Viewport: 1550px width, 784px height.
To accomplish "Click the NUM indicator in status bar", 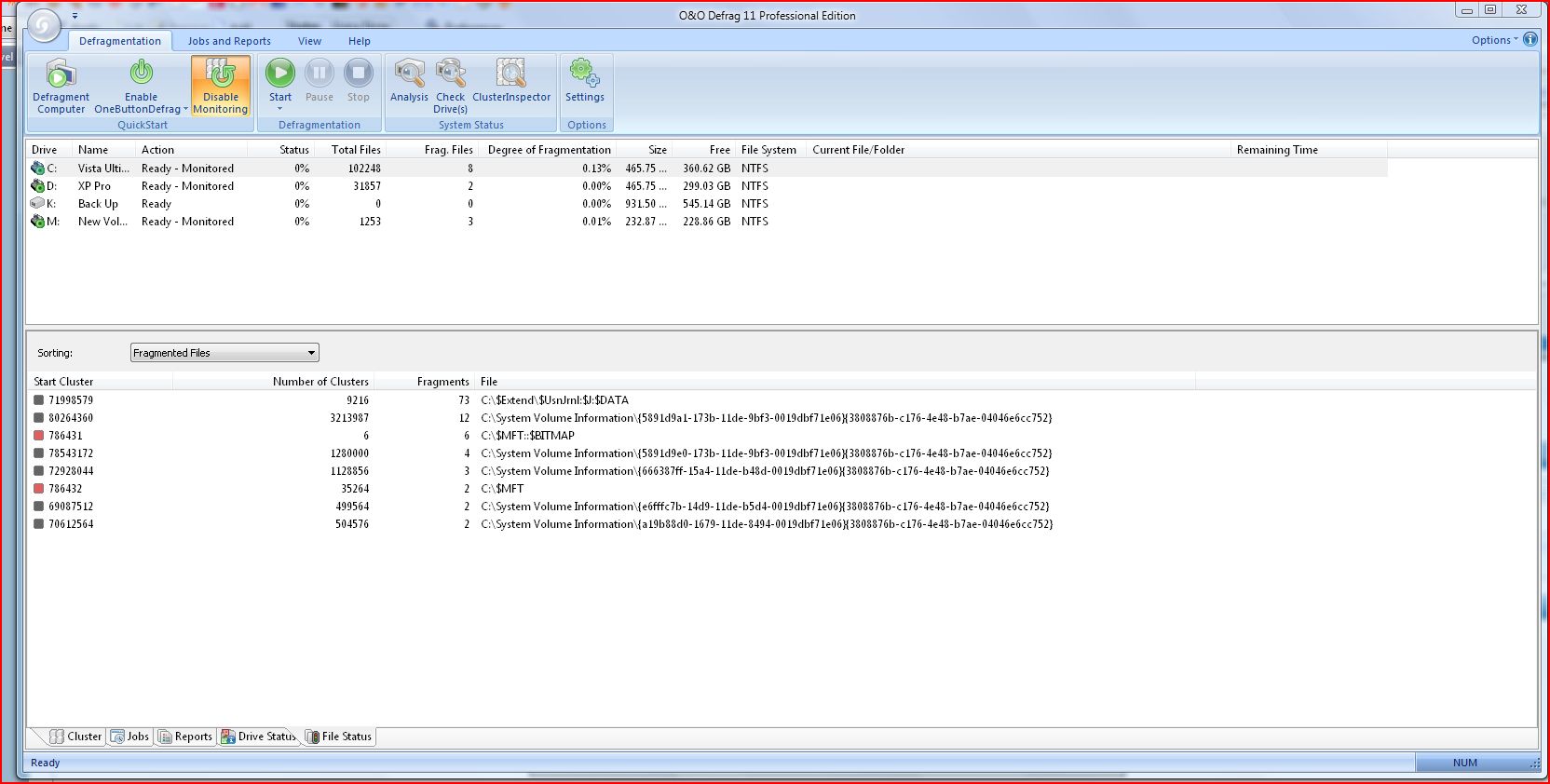I will (x=1464, y=763).
